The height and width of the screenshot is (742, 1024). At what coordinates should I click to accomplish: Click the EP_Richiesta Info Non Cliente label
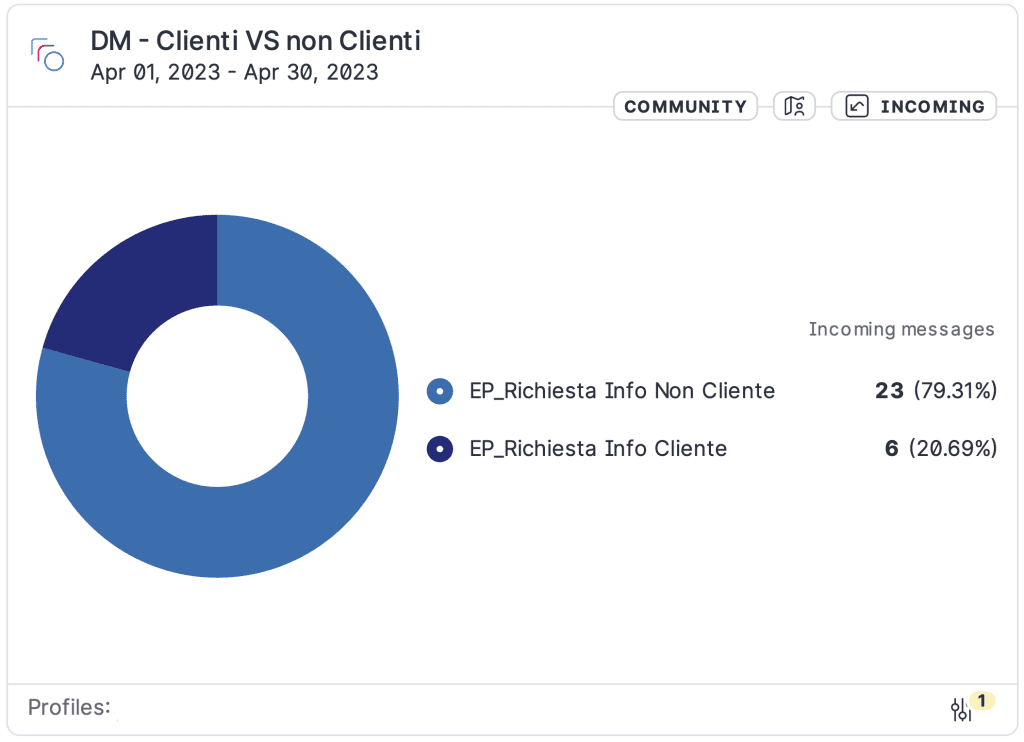point(622,391)
